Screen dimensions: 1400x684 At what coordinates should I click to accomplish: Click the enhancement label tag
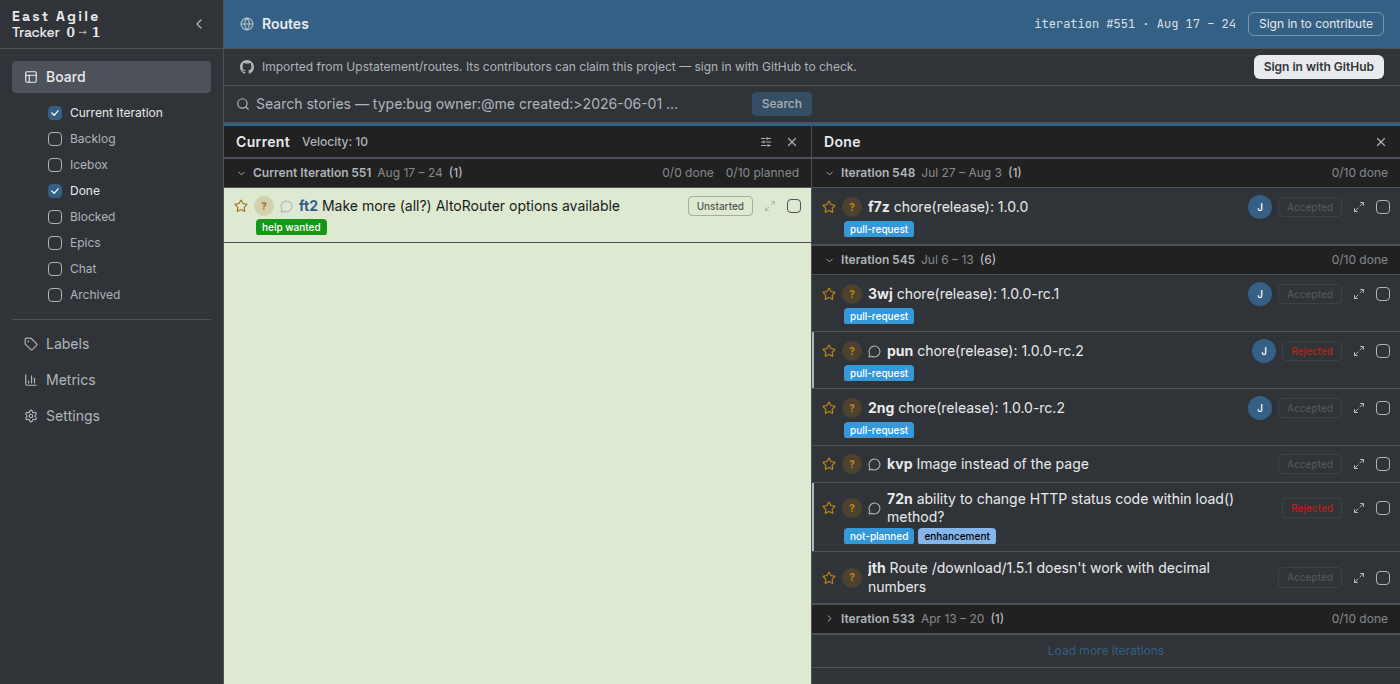tap(957, 536)
